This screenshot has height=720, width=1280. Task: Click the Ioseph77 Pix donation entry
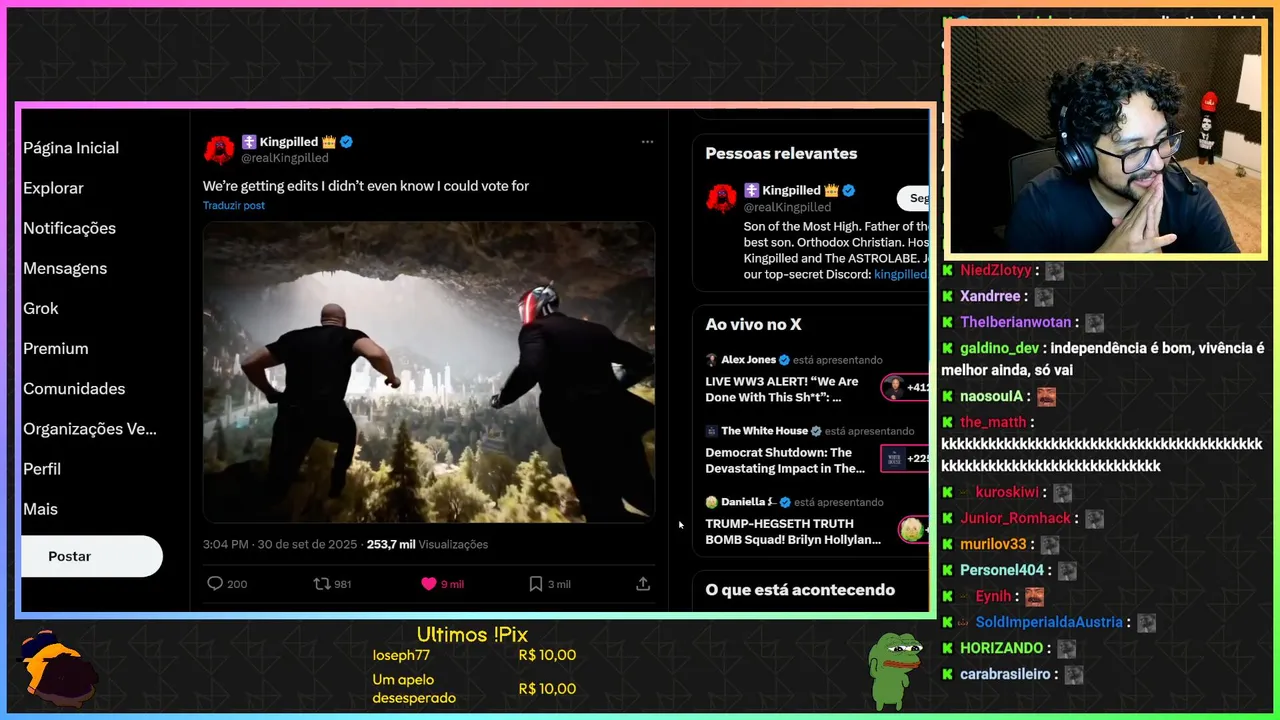(474, 656)
